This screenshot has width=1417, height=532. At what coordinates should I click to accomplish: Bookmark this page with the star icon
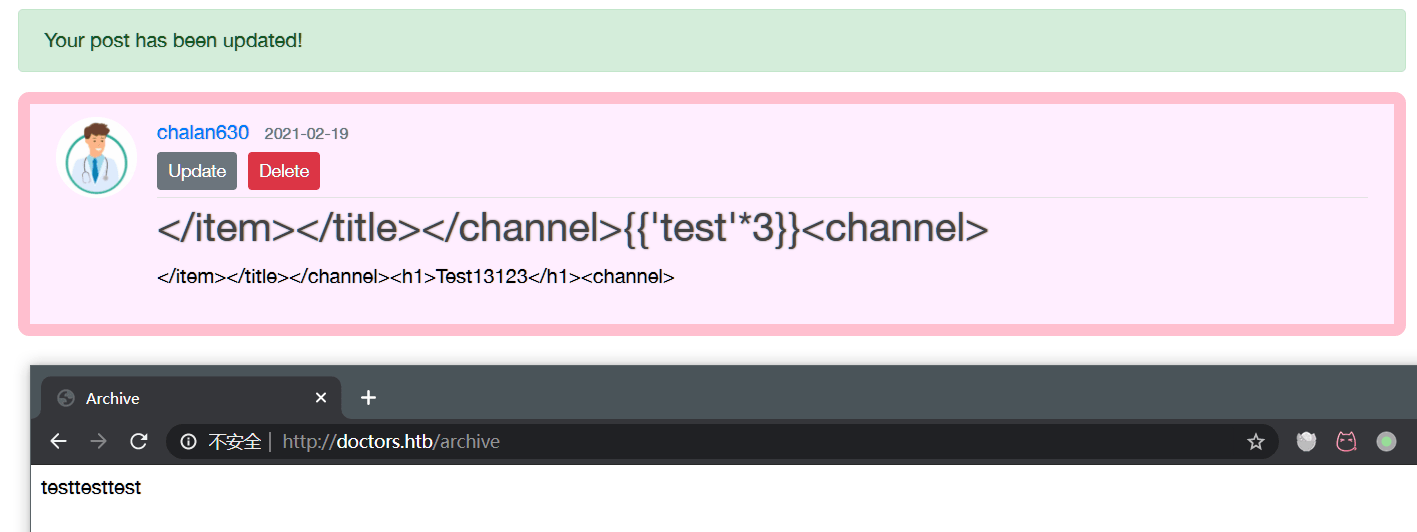click(1256, 442)
